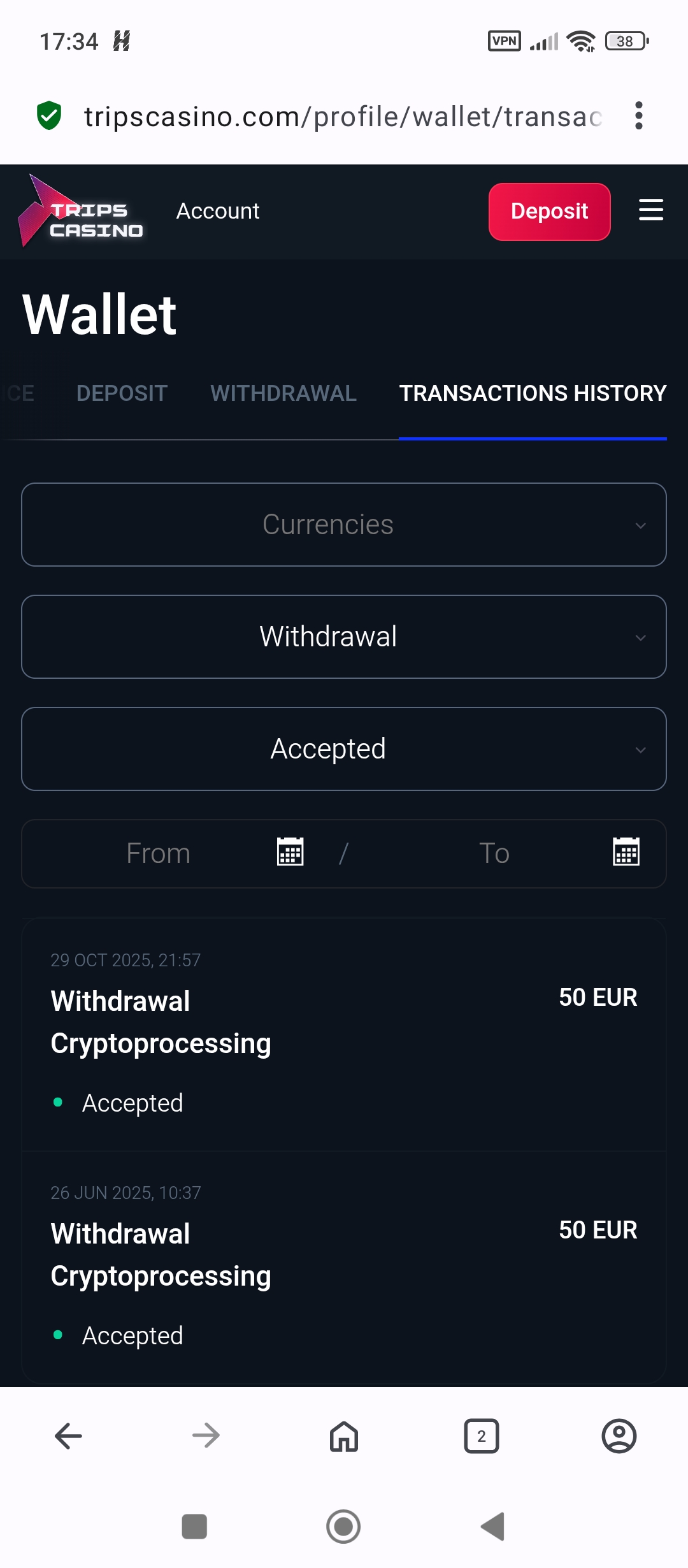Tap the browser home icon
This screenshot has height=1568, width=688.
tap(344, 1437)
